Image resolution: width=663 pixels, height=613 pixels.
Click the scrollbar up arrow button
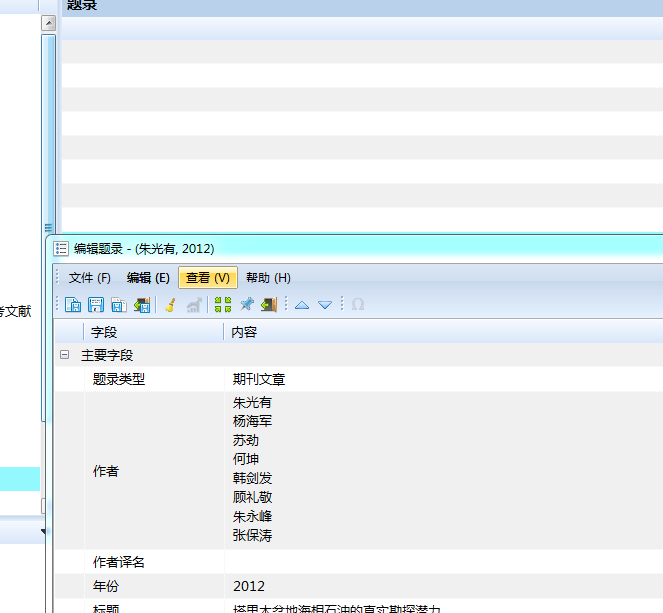point(49,23)
